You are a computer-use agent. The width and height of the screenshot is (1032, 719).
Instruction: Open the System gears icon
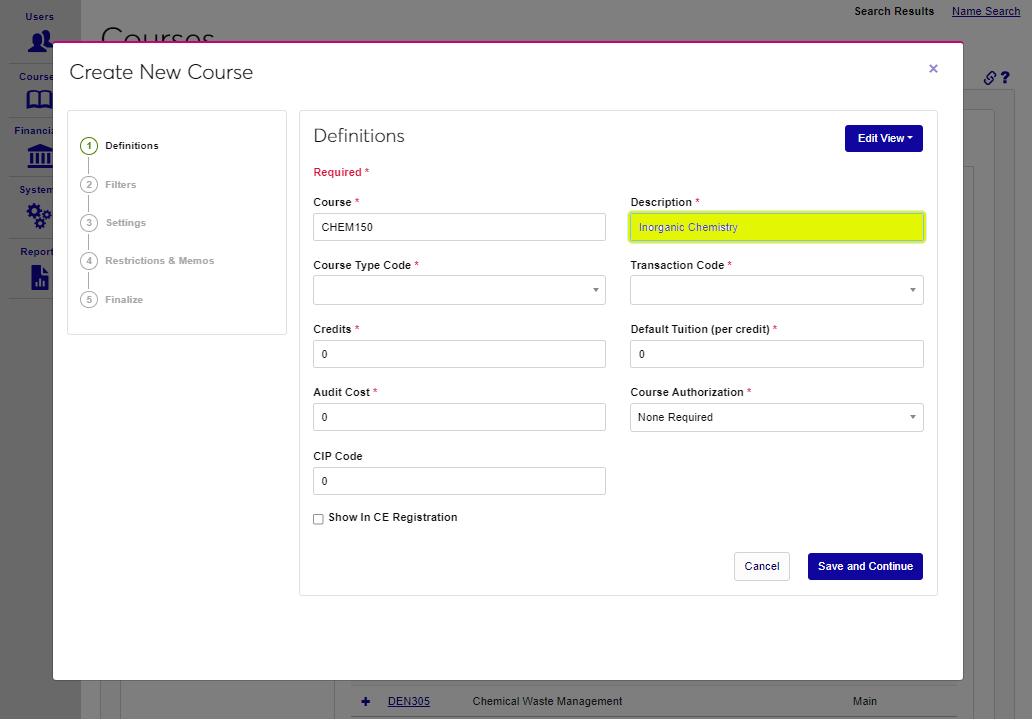coord(40,214)
